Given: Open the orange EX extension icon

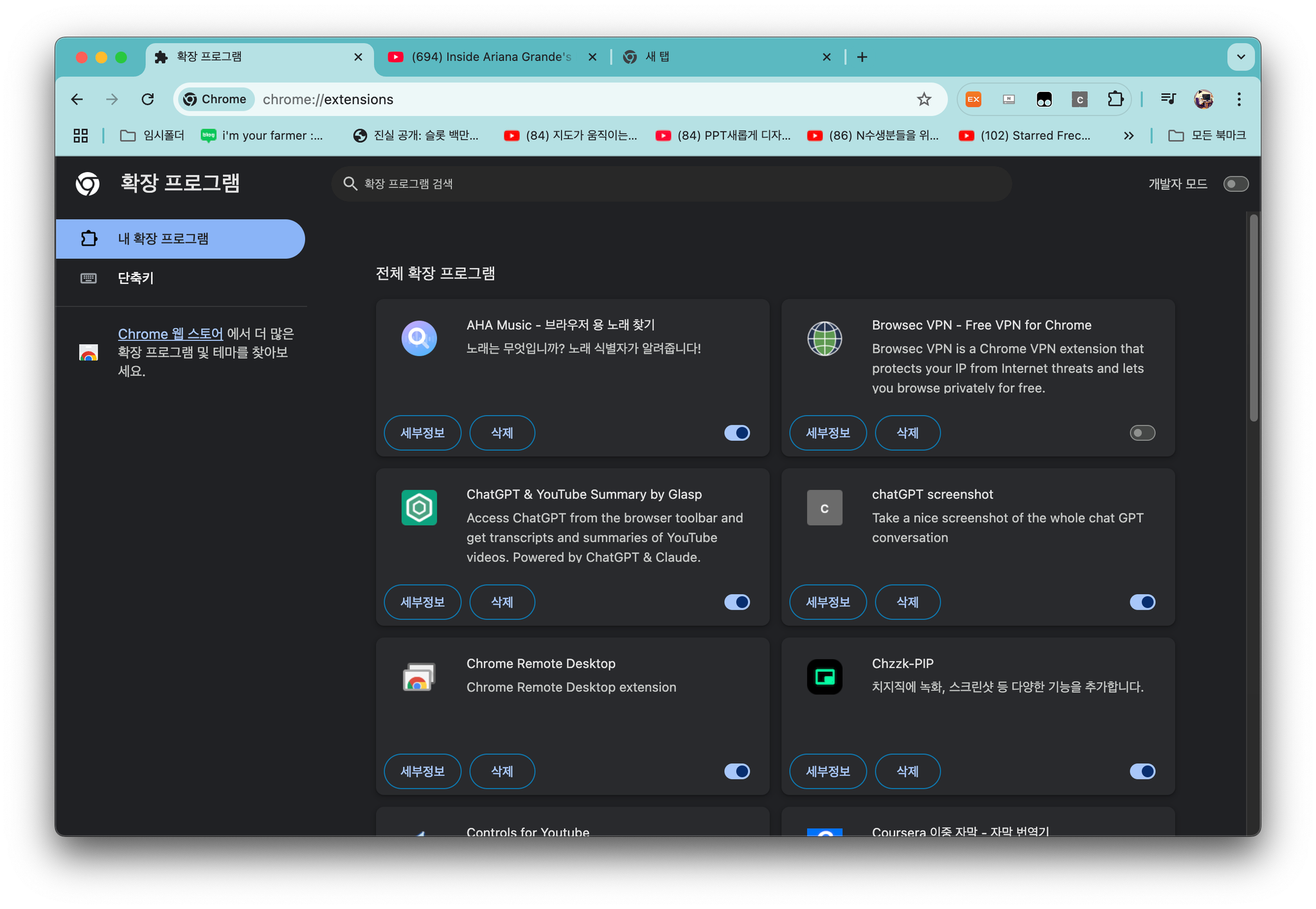Looking at the screenshot, I should (x=974, y=99).
